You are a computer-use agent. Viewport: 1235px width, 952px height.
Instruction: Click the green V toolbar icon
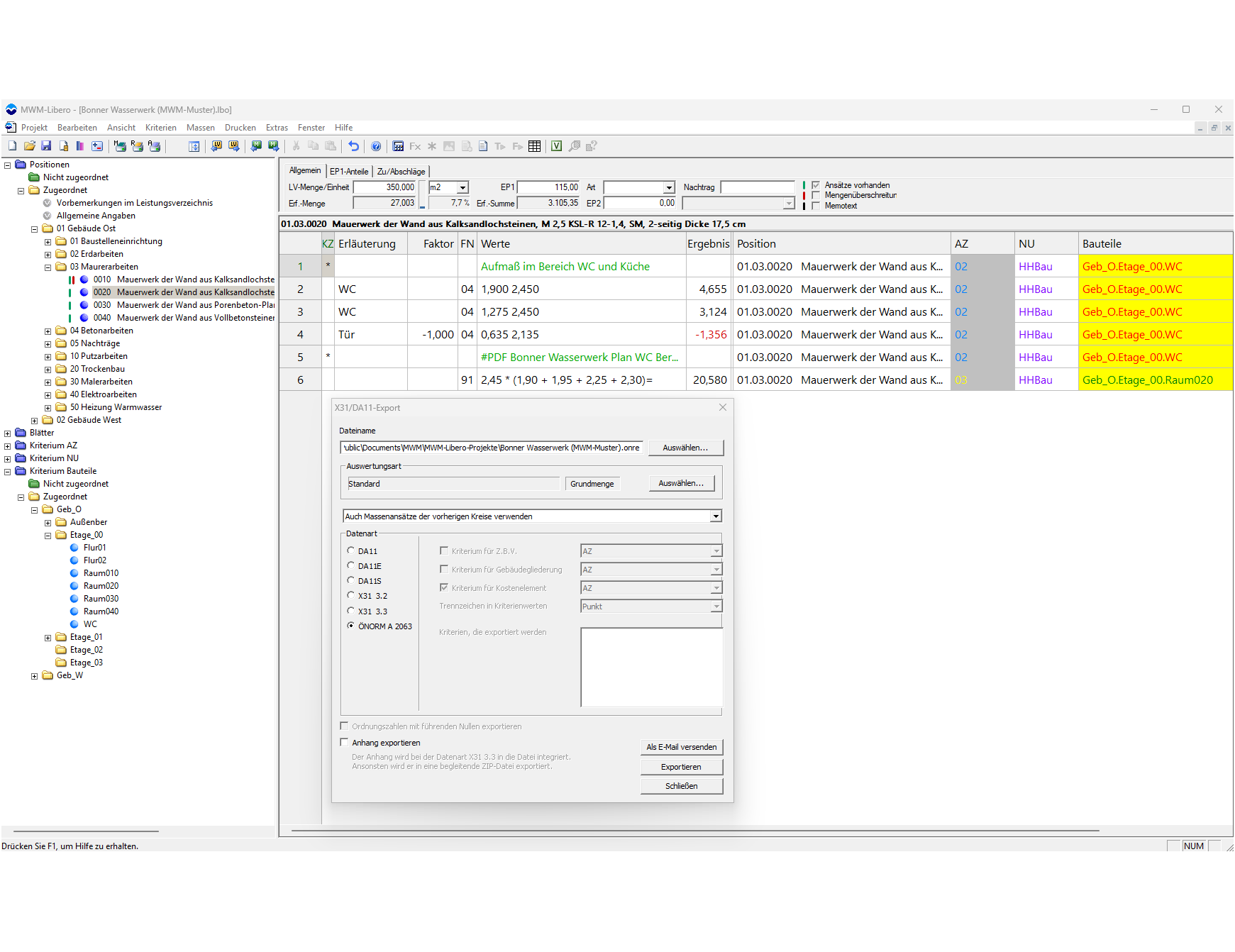pos(557,146)
